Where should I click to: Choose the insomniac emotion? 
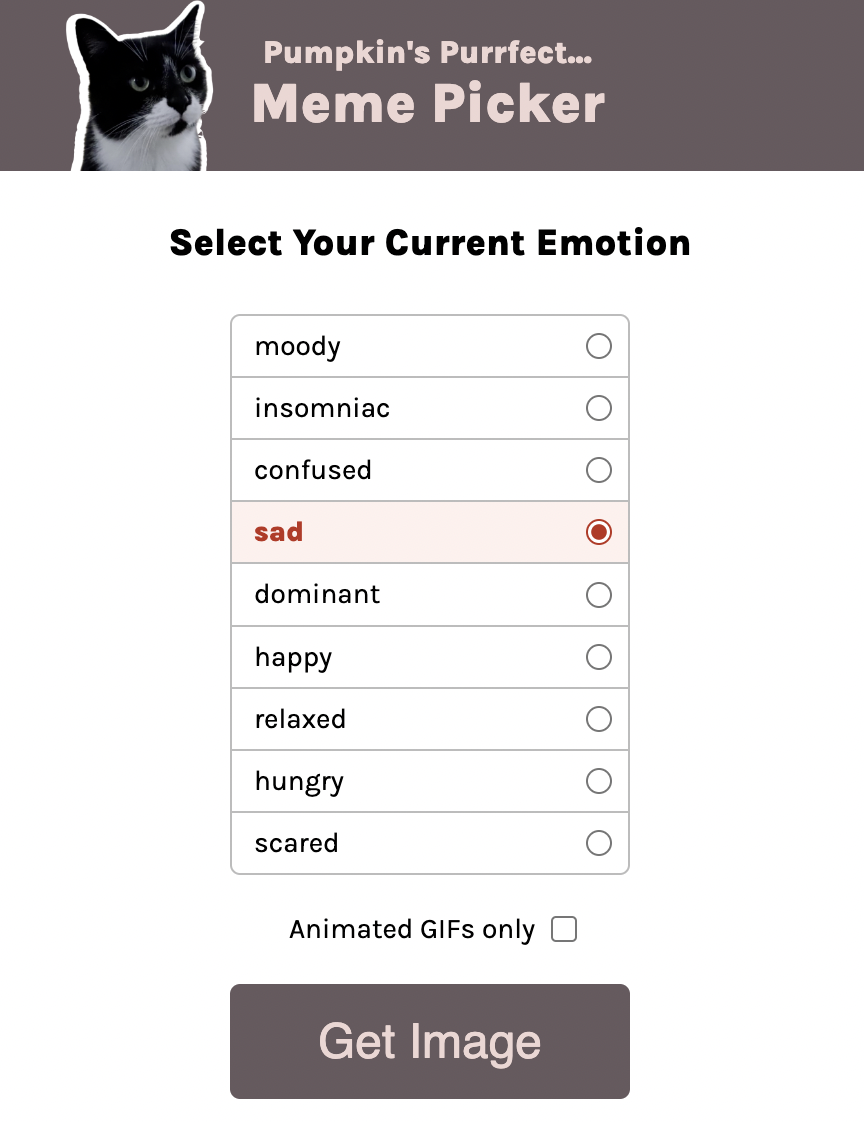(x=598, y=408)
